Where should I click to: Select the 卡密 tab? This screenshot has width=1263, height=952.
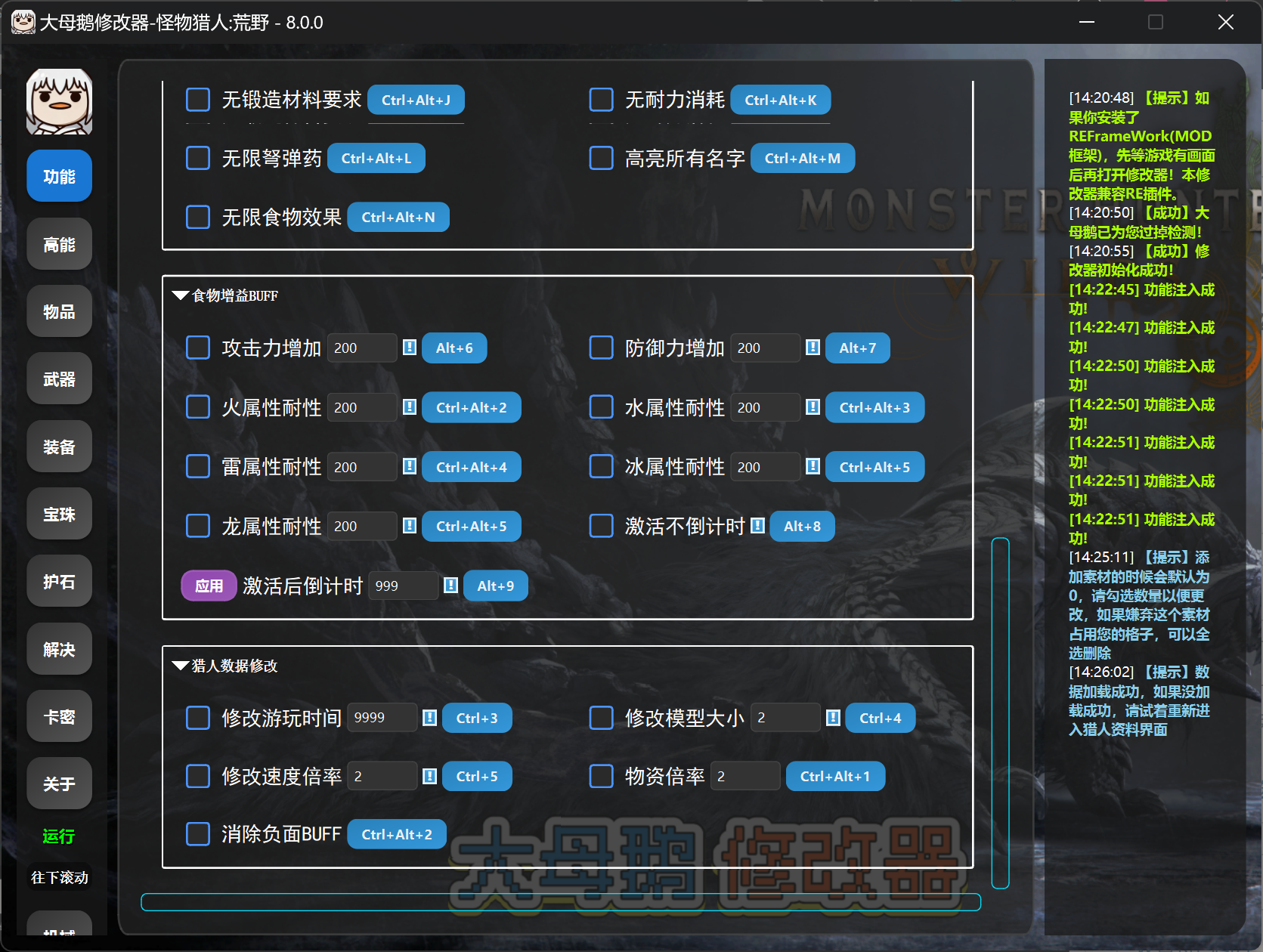[59, 716]
